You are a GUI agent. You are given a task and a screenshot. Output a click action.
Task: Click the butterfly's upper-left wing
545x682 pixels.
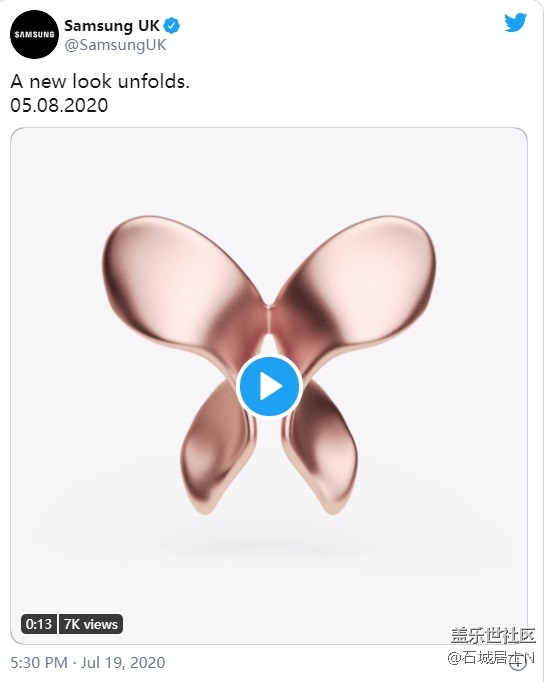pyautogui.click(x=185, y=278)
